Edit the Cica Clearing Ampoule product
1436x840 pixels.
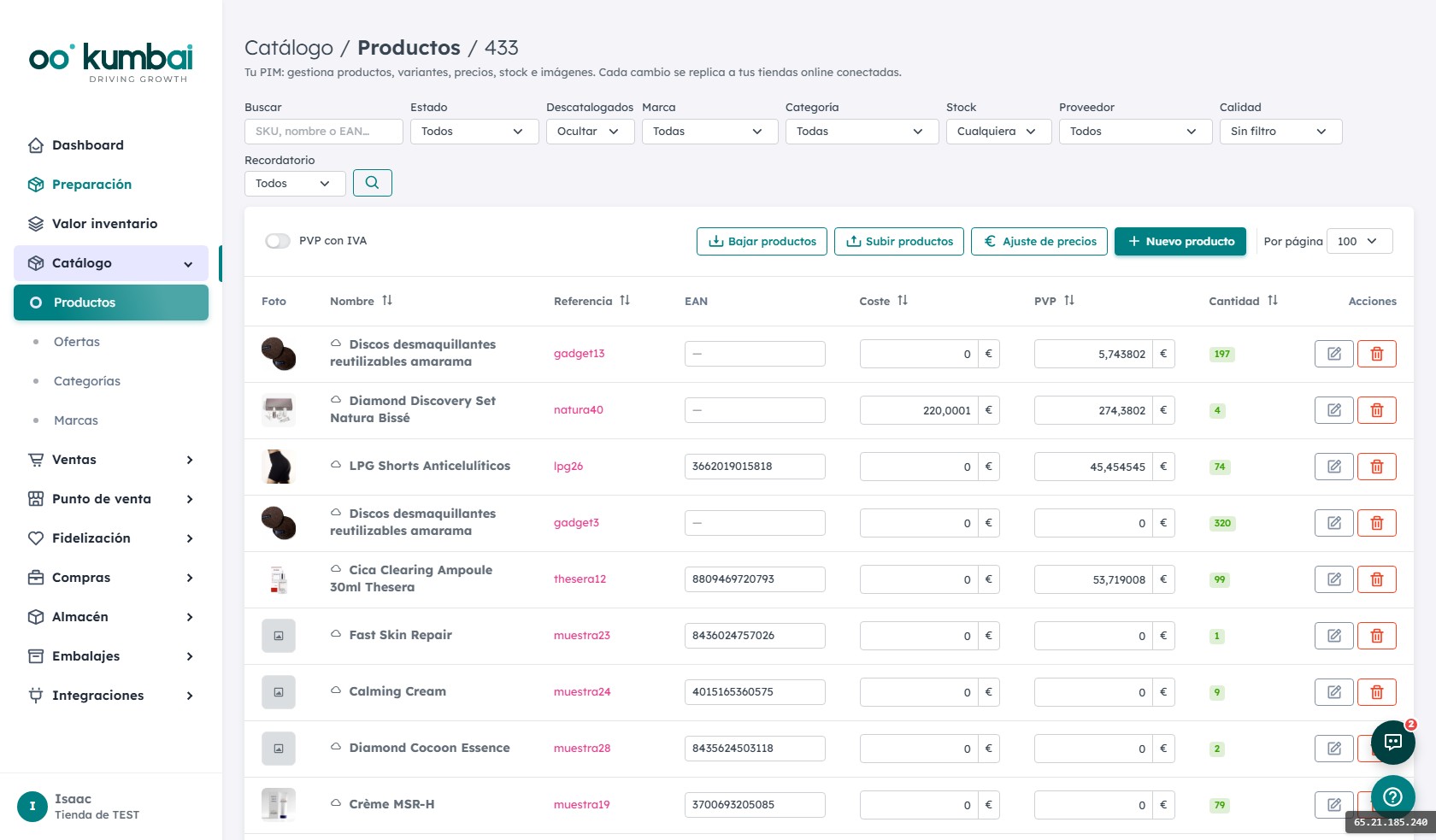pyautogui.click(x=1333, y=579)
